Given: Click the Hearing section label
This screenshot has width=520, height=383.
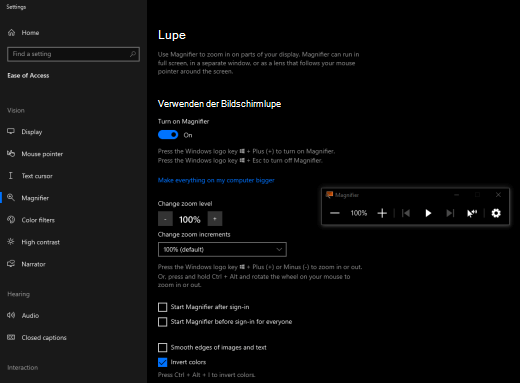Looking at the screenshot, I should [x=19, y=294].
